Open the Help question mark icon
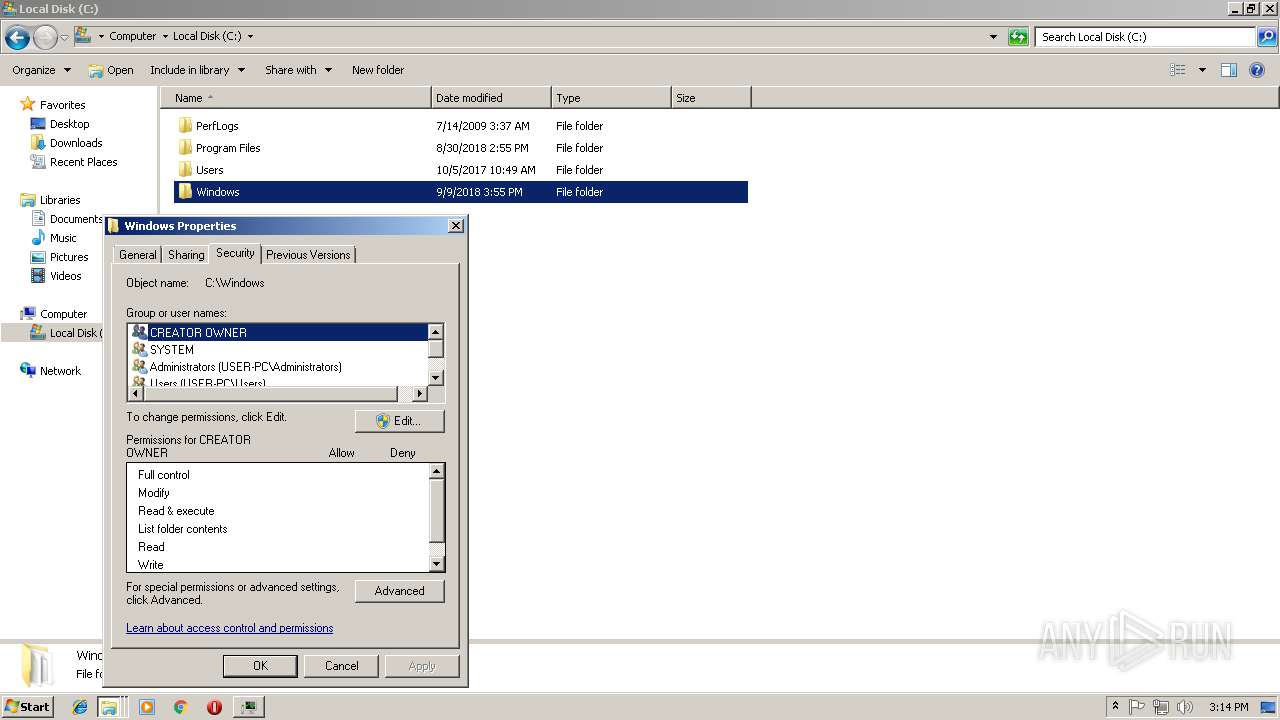This screenshot has width=1280, height=720. point(1258,70)
